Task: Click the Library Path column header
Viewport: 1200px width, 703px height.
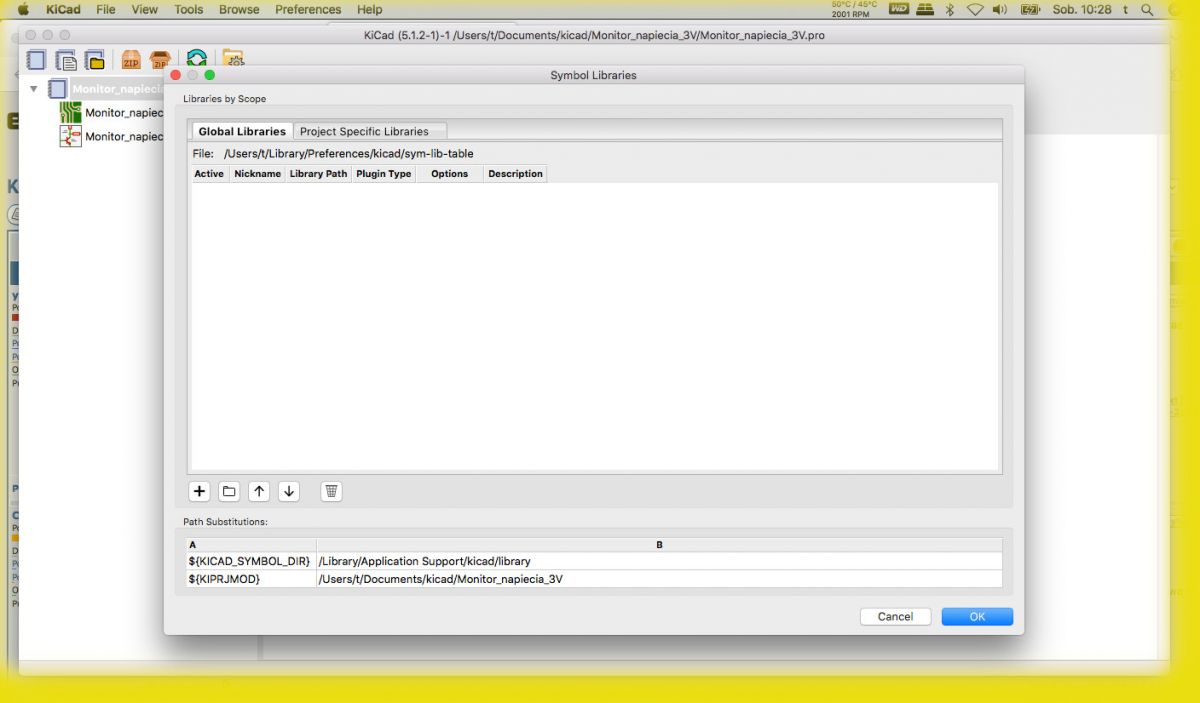Action: 318,174
